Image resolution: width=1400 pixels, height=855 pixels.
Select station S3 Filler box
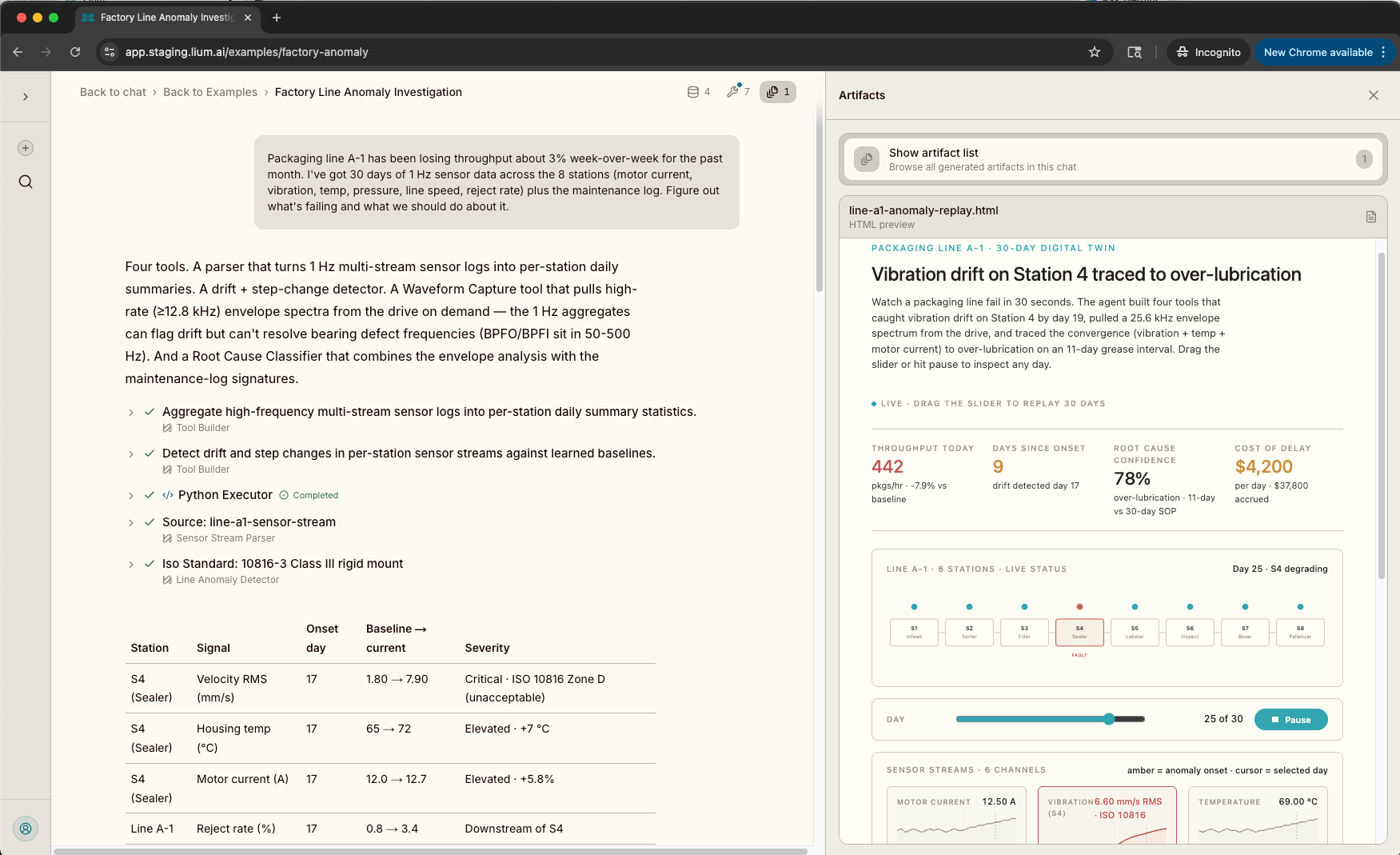click(x=1024, y=632)
